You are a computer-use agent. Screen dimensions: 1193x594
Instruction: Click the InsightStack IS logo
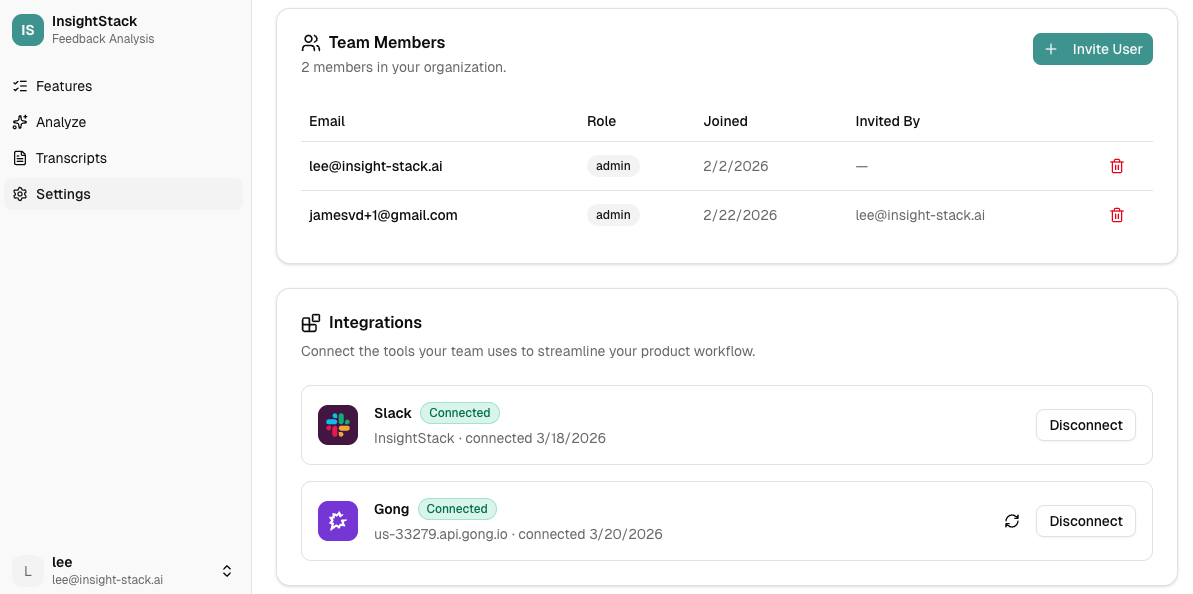coord(28,30)
